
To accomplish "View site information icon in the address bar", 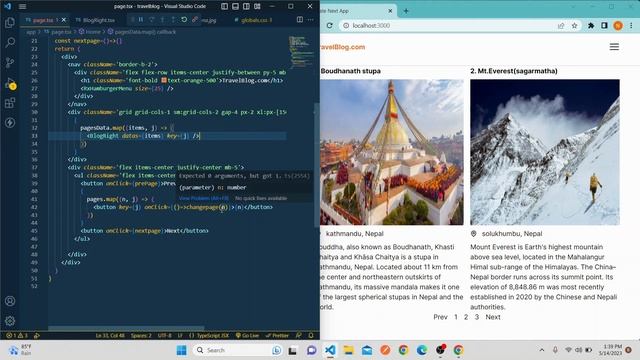I will [346, 25].
